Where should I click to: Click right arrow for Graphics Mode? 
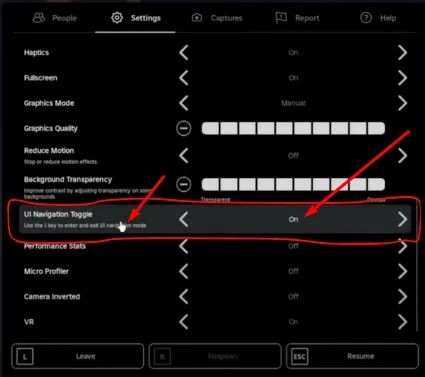[402, 103]
